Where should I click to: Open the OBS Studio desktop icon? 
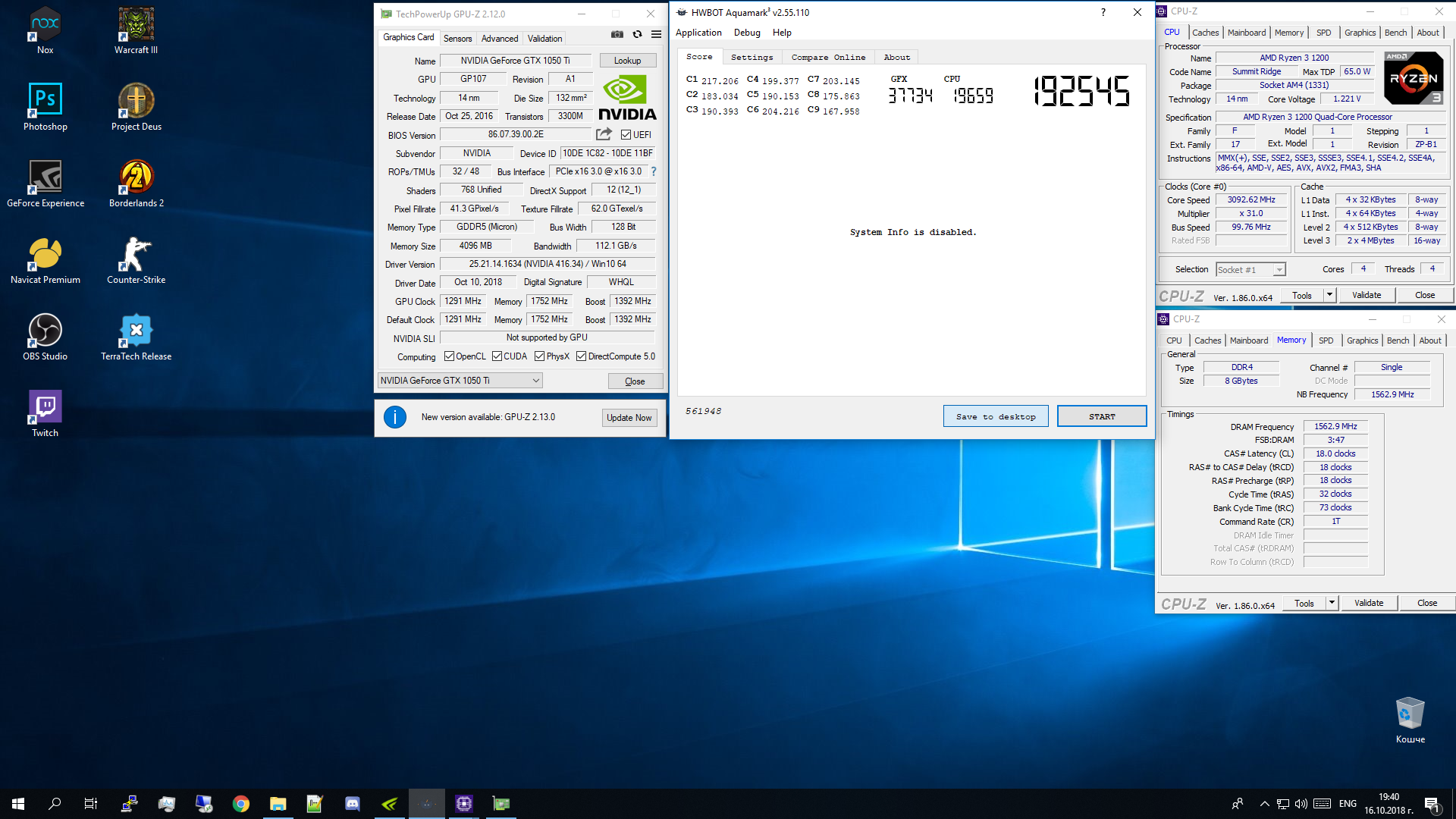click(45, 337)
